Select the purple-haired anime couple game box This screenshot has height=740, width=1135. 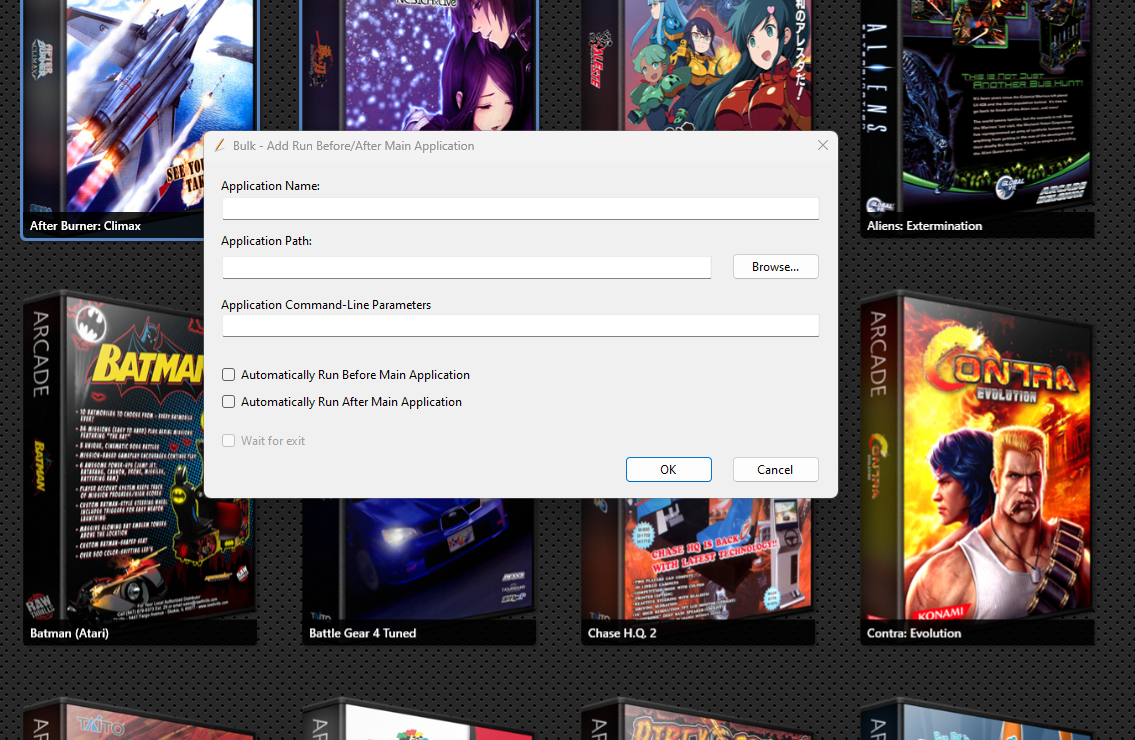tap(419, 65)
